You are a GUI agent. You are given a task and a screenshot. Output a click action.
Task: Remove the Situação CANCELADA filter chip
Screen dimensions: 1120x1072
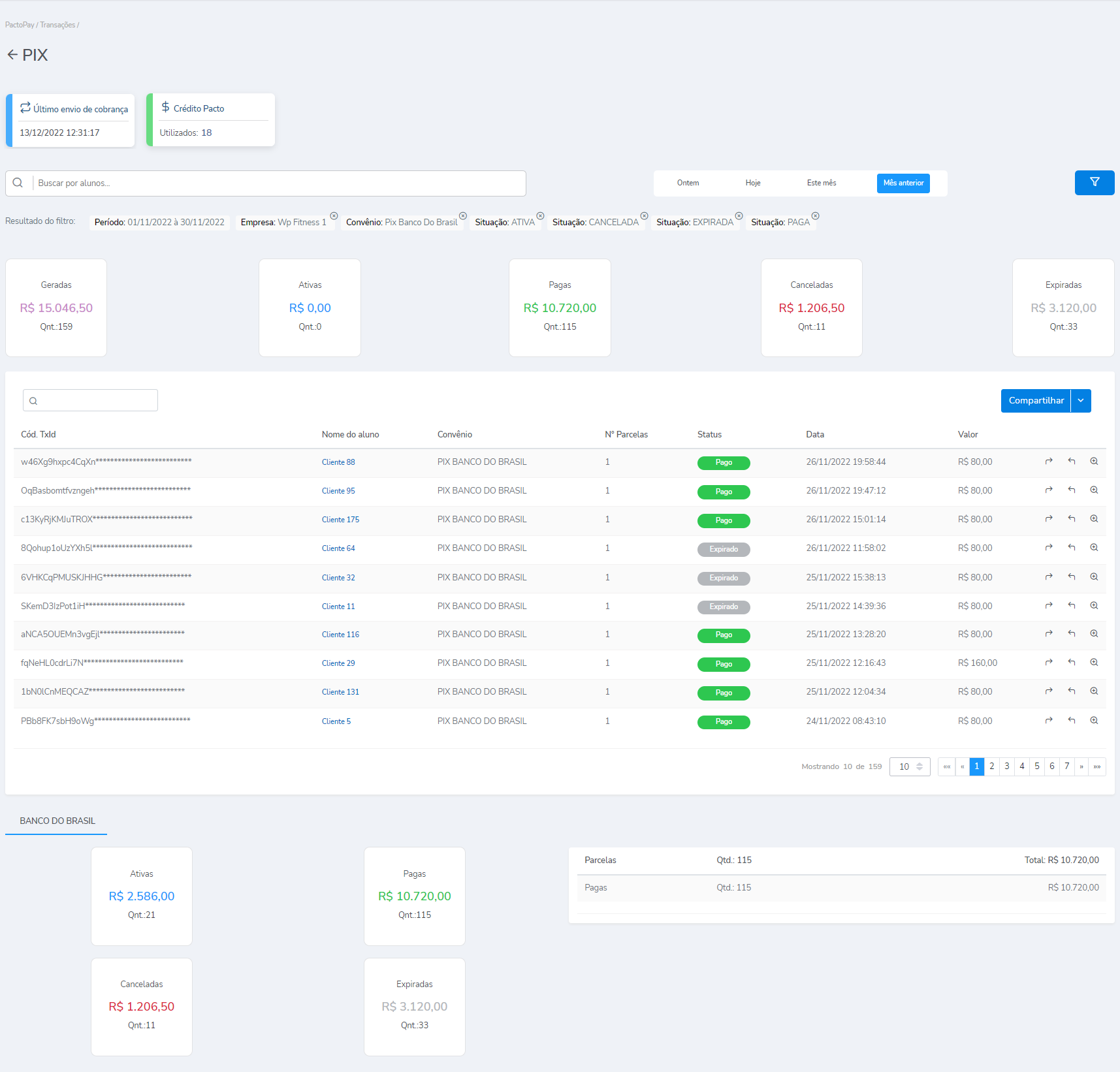644,216
